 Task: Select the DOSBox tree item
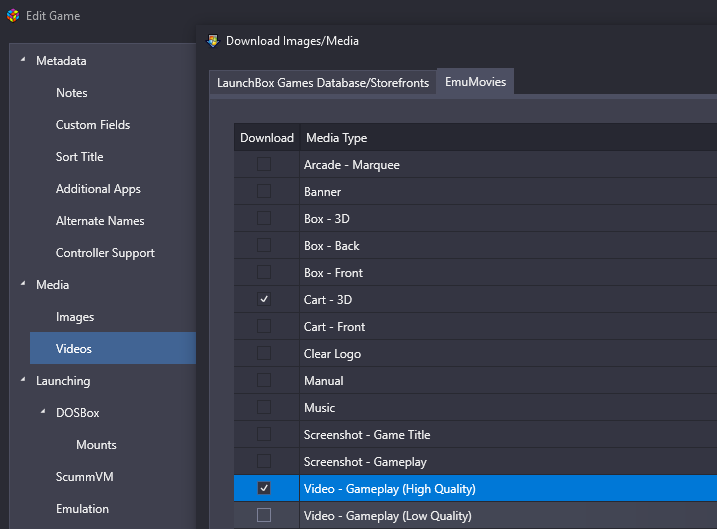pyautogui.click(x=78, y=413)
